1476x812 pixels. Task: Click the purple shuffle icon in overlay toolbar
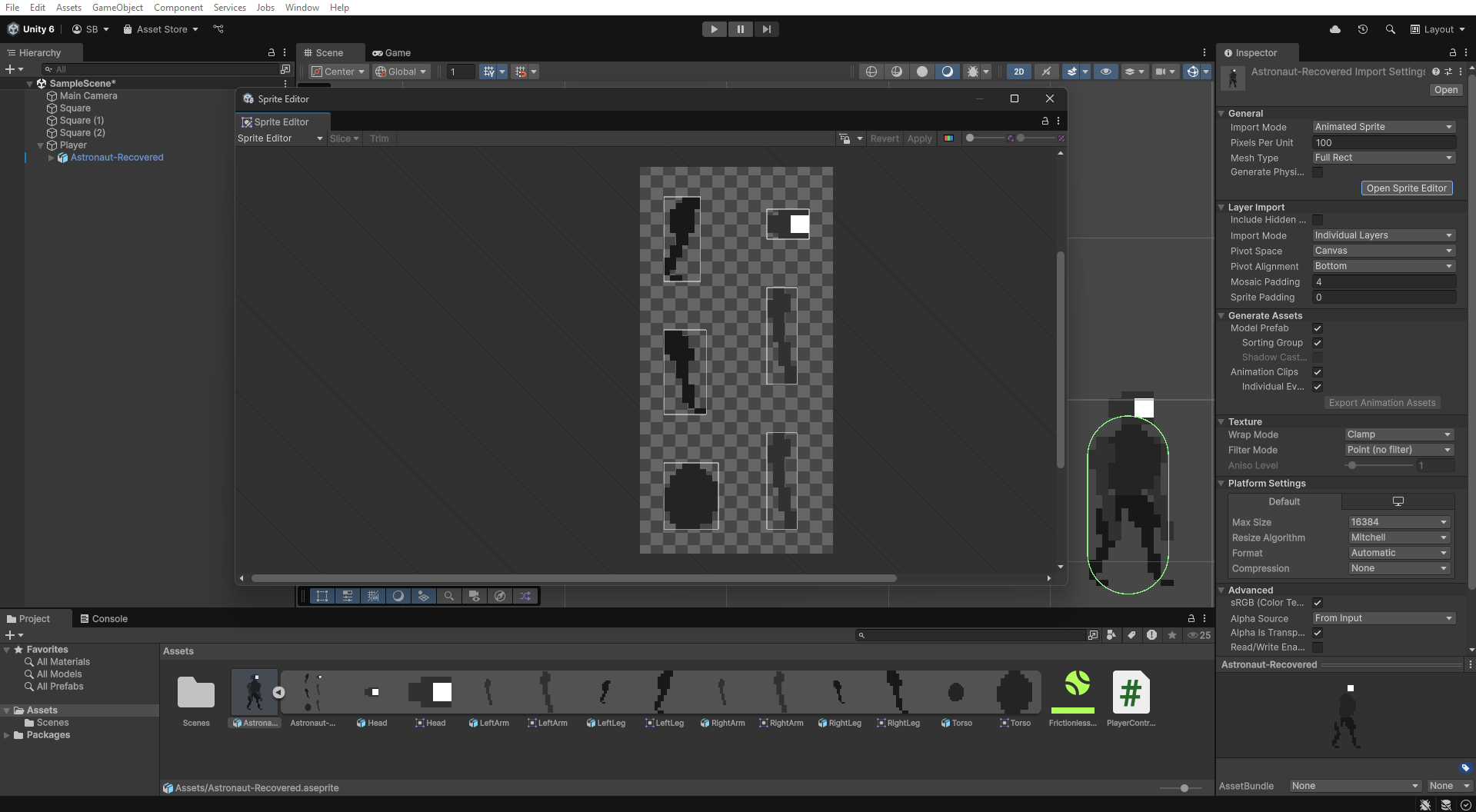tap(525, 596)
